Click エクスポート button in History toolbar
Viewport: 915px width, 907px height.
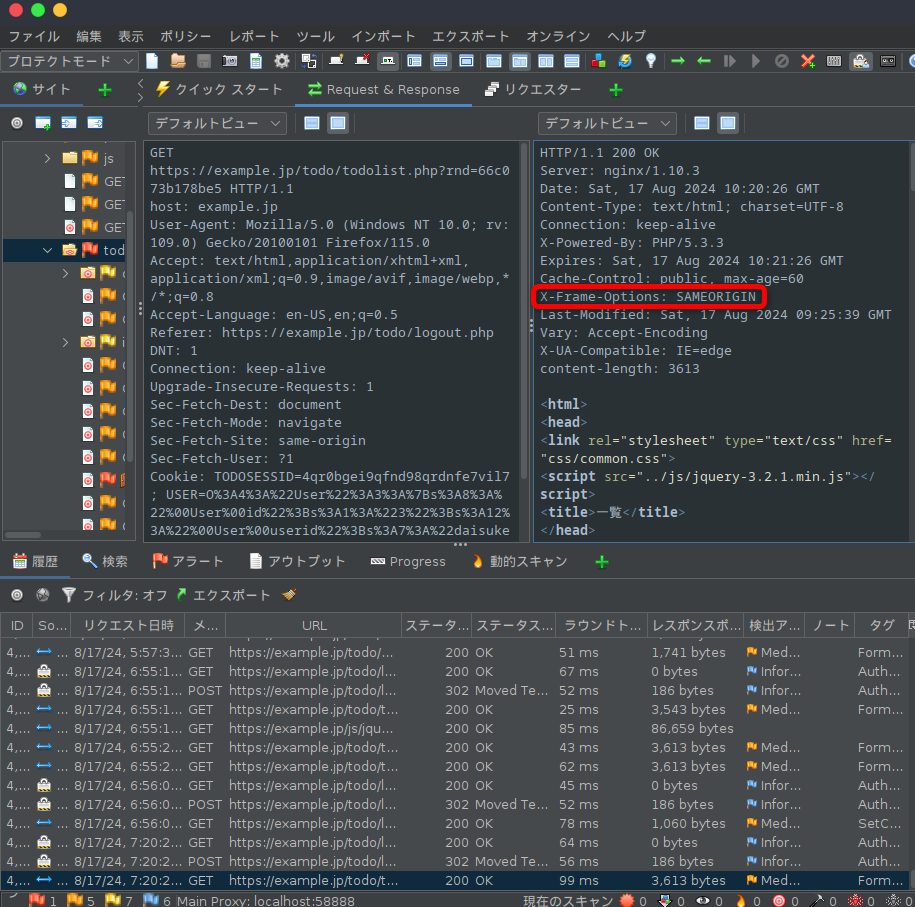223,595
